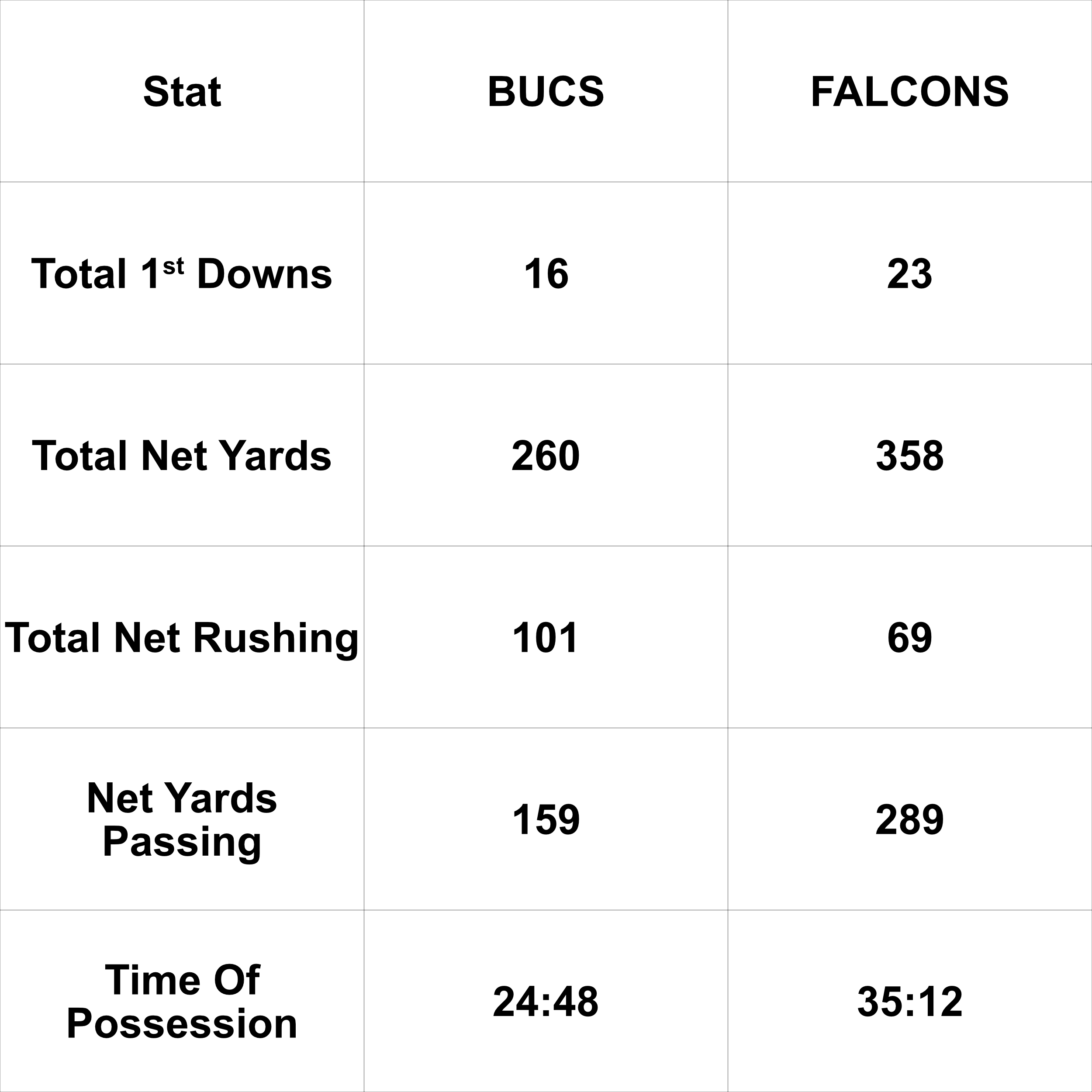Select FALCONS first downs value 23
This screenshot has height=1092, width=1092.
pyautogui.click(x=909, y=273)
